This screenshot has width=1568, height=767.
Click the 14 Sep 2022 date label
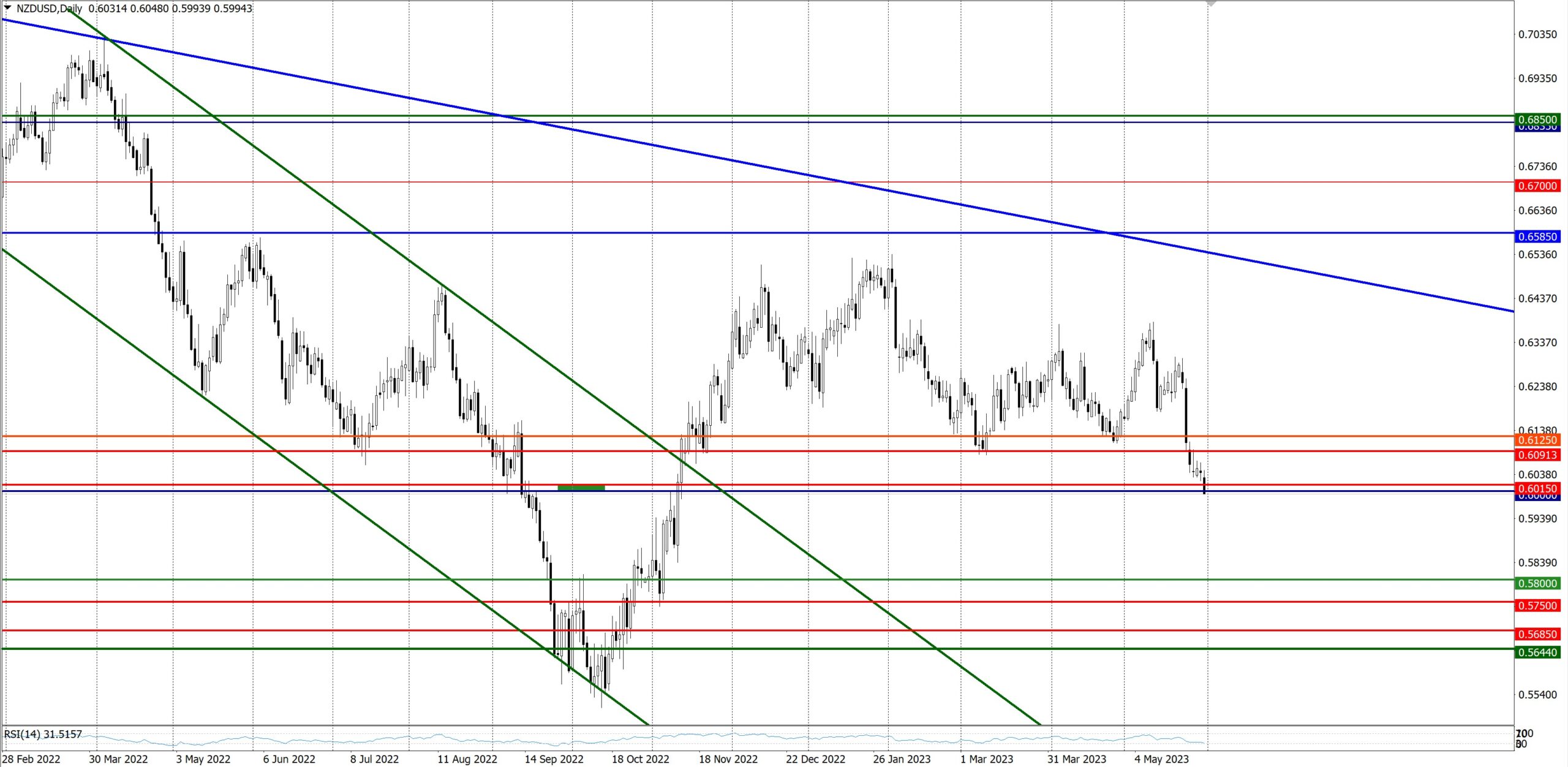coord(554,759)
